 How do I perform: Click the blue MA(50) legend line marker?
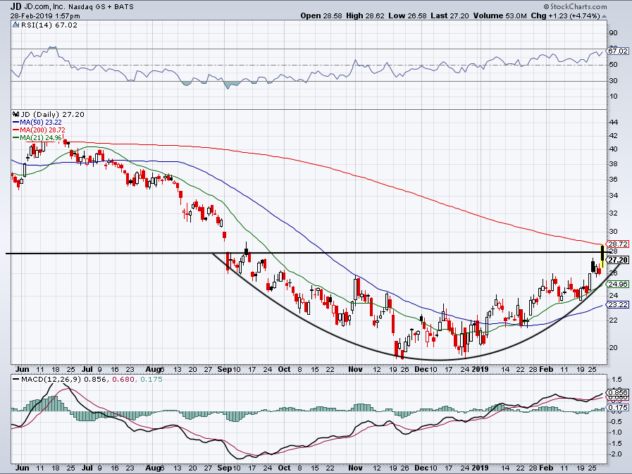[16, 122]
